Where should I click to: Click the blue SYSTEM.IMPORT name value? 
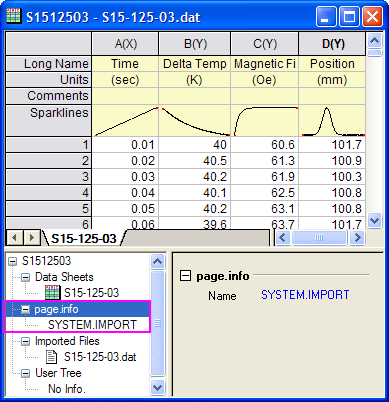tap(305, 295)
